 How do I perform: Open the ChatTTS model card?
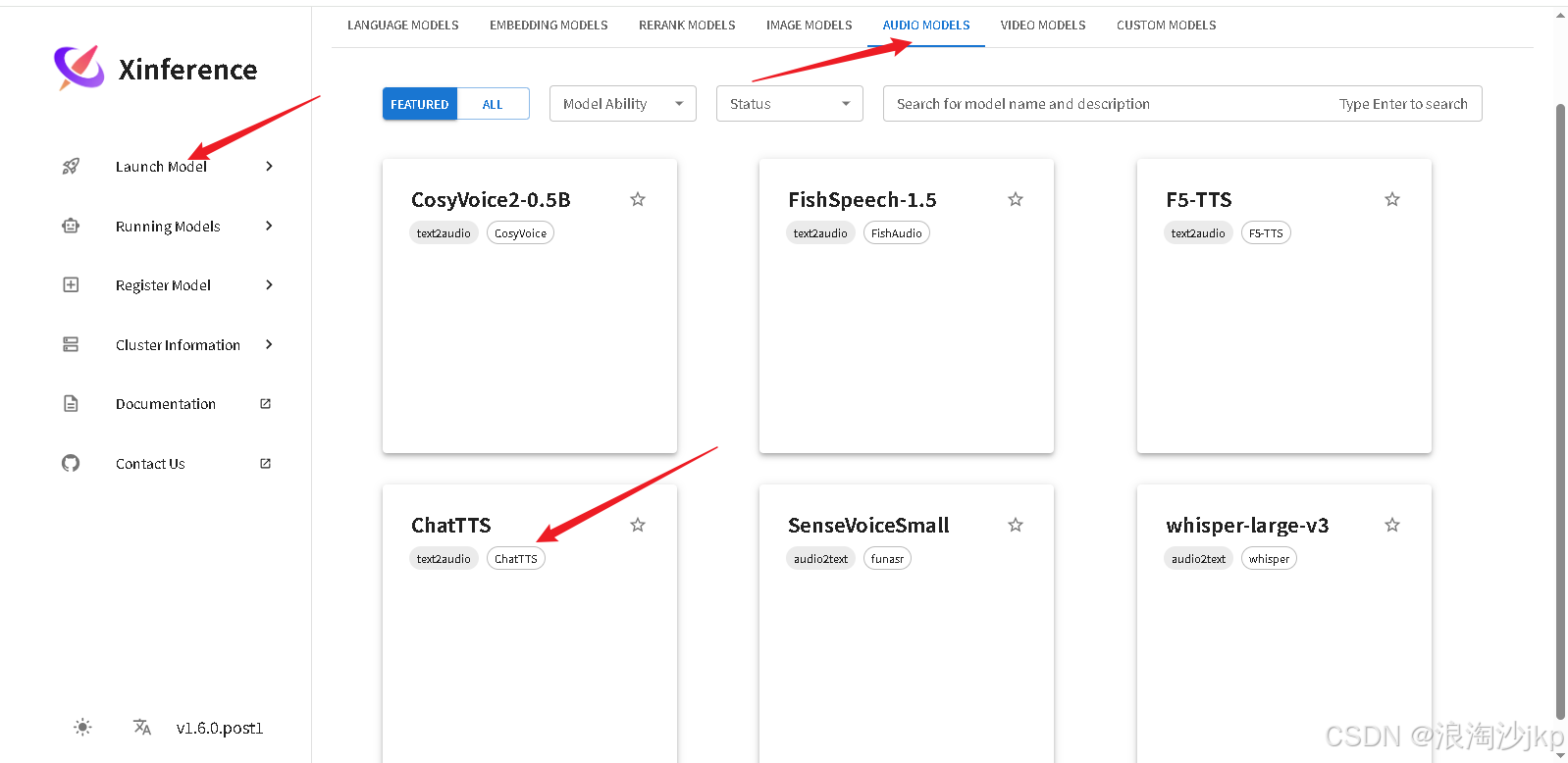tap(530, 624)
